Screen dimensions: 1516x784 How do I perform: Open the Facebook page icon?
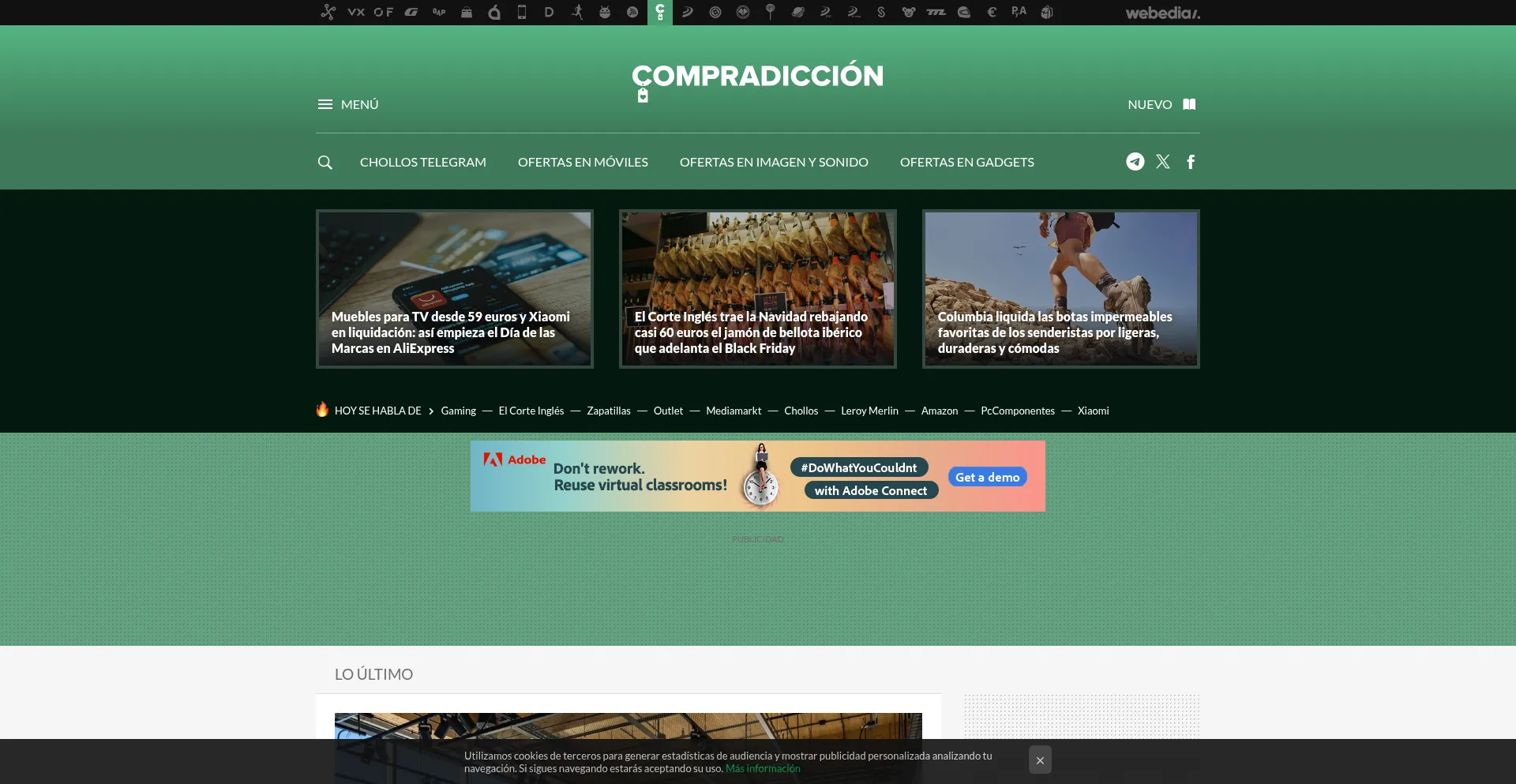[1191, 162]
